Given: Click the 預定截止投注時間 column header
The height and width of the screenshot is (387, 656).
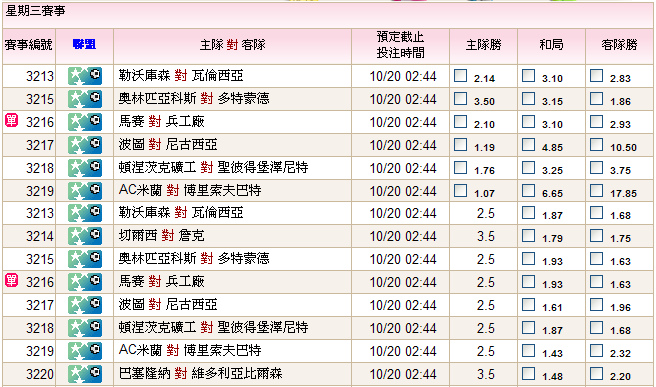Looking at the screenshot, I should [400, 45].
